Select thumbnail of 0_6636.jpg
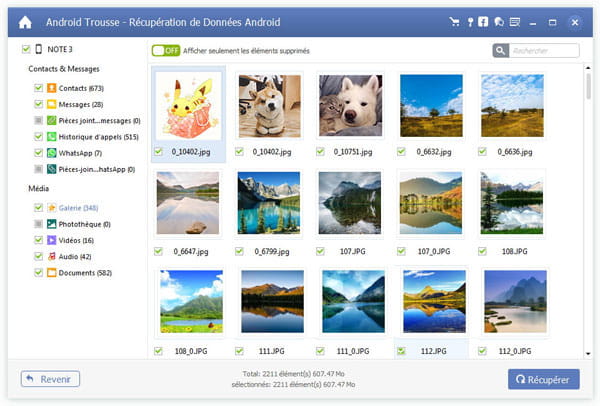 (x=512, y=106)
